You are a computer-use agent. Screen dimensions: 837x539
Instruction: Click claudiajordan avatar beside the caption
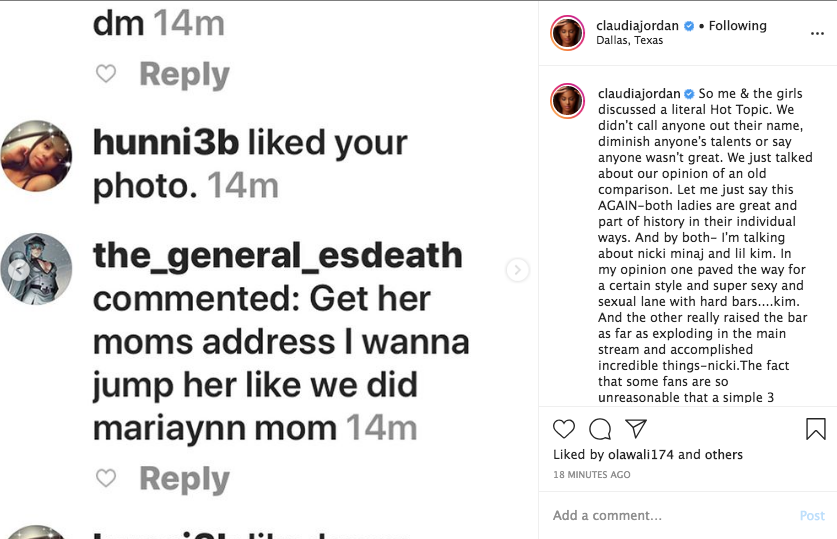tap(568, 102)
